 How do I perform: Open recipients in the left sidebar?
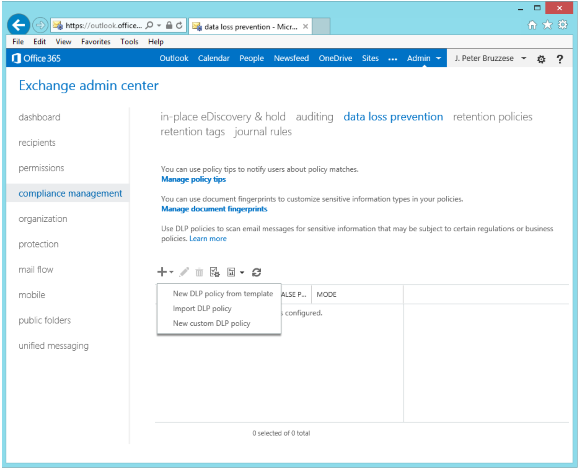pos(37,143)
